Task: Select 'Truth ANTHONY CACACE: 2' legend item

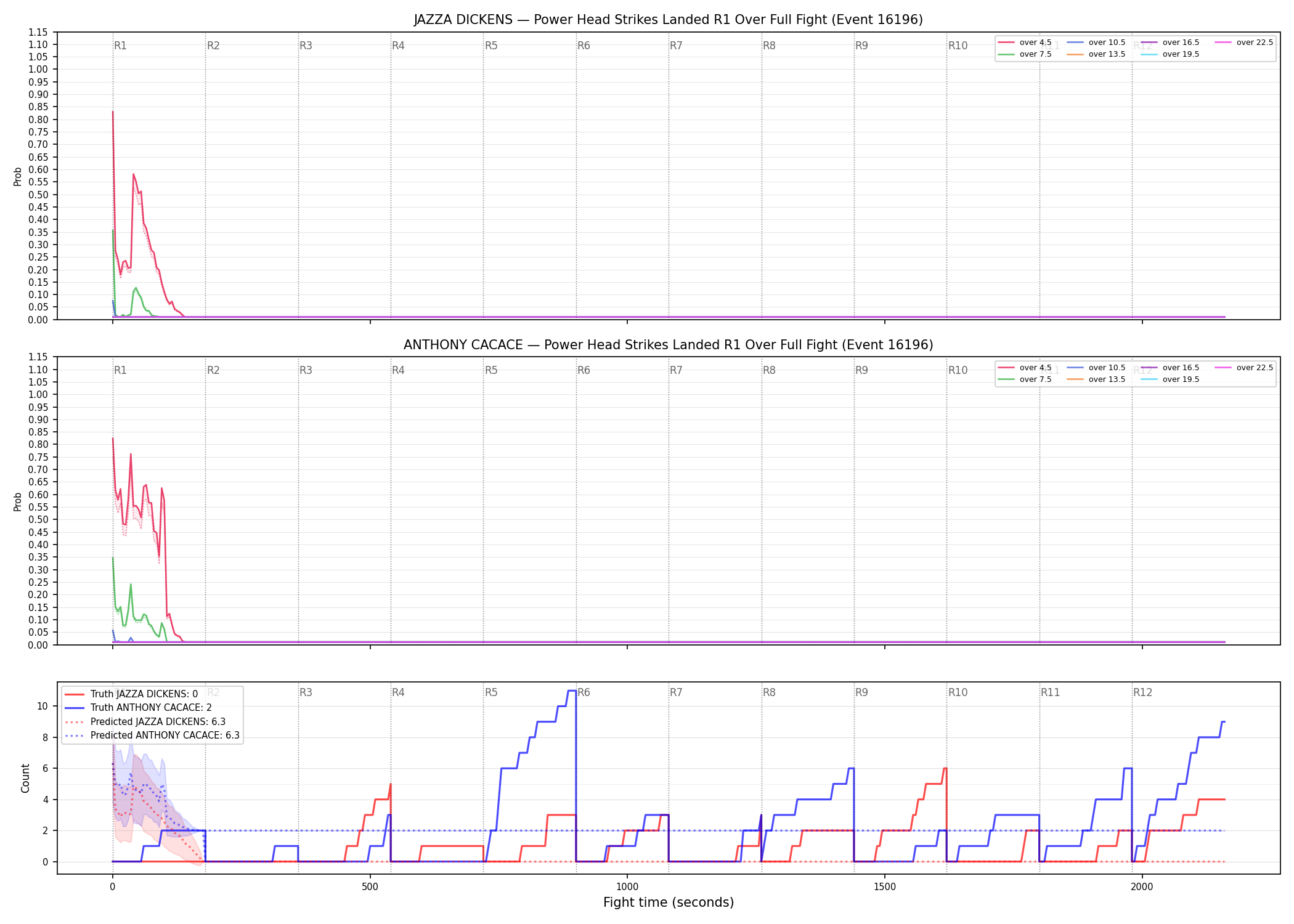Action: tap(138, 708)
